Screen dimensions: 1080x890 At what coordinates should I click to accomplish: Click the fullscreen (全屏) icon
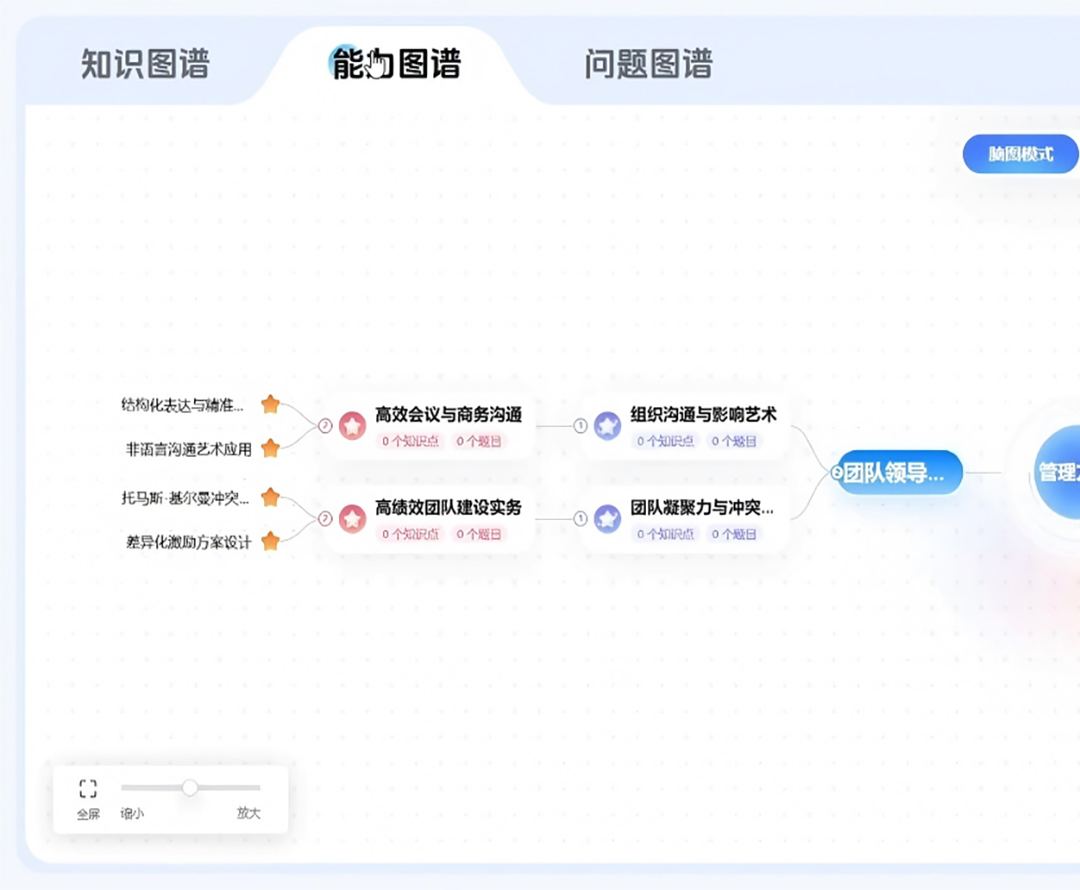click(88, 789)
